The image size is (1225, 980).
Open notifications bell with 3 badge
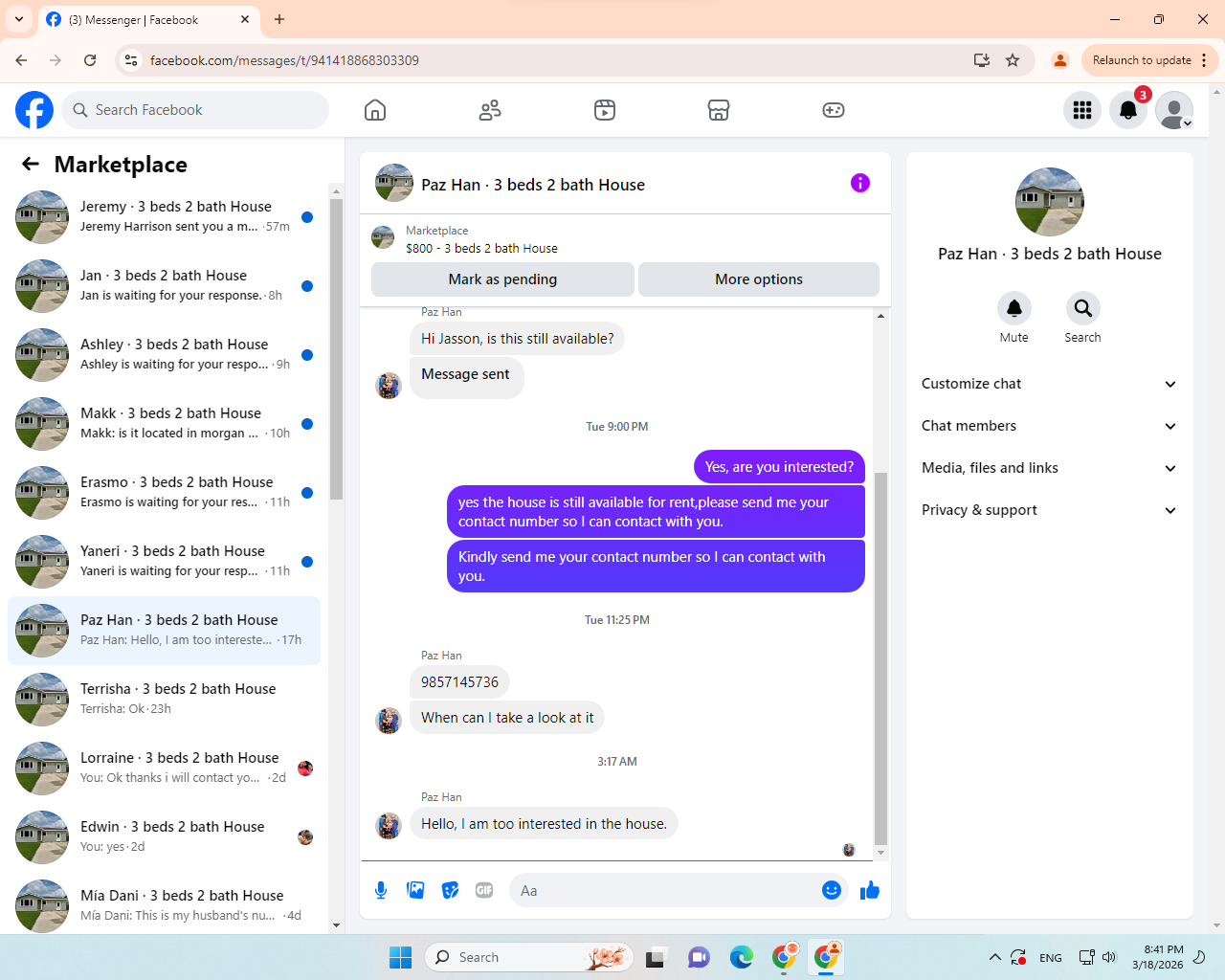click(1128, 110)
